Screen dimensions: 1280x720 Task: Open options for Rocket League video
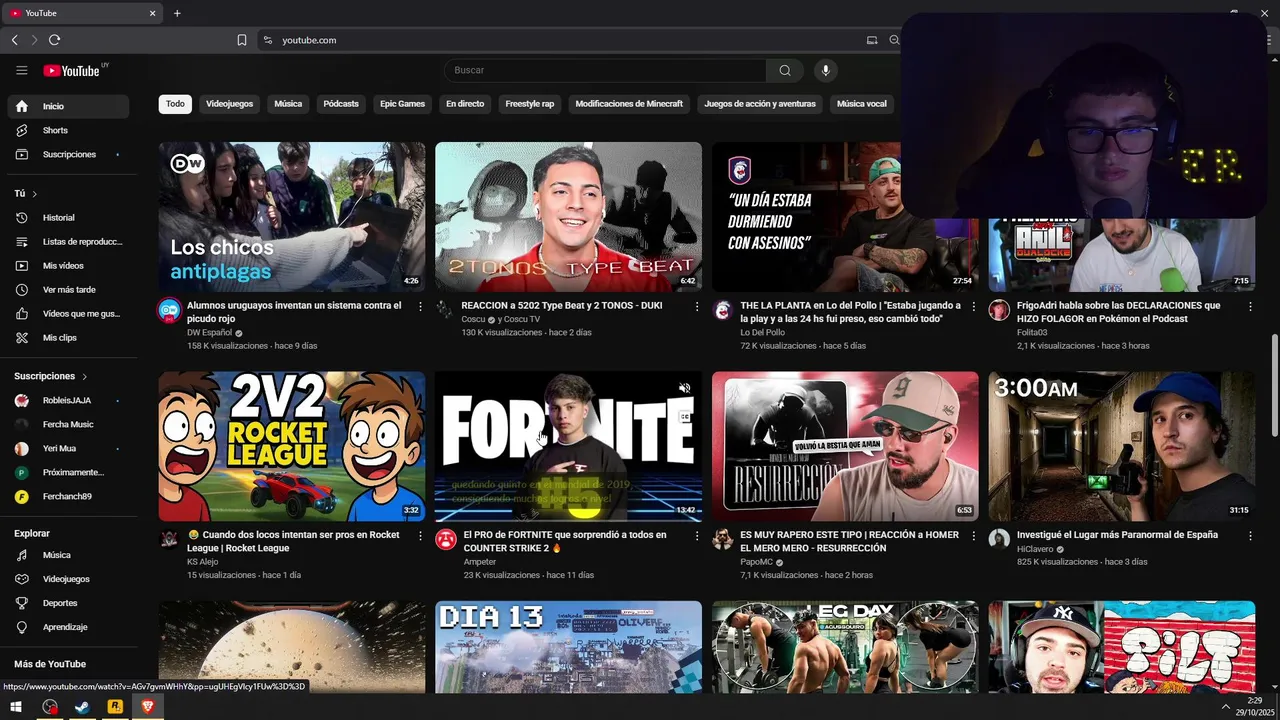(x=420, y=535)
